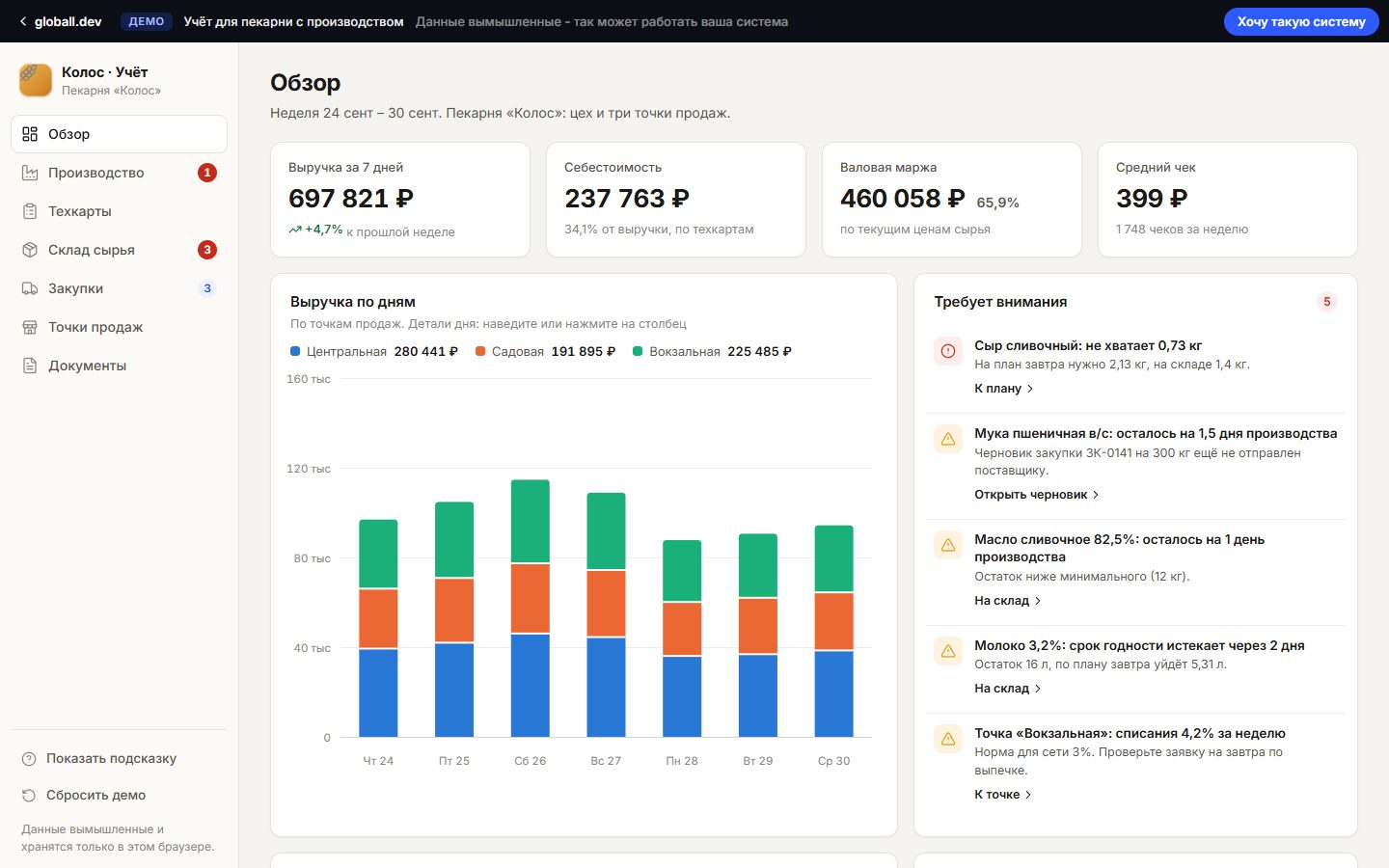
Task: Click the Хочу такую систему button
Action: (x=1301, y=21)
